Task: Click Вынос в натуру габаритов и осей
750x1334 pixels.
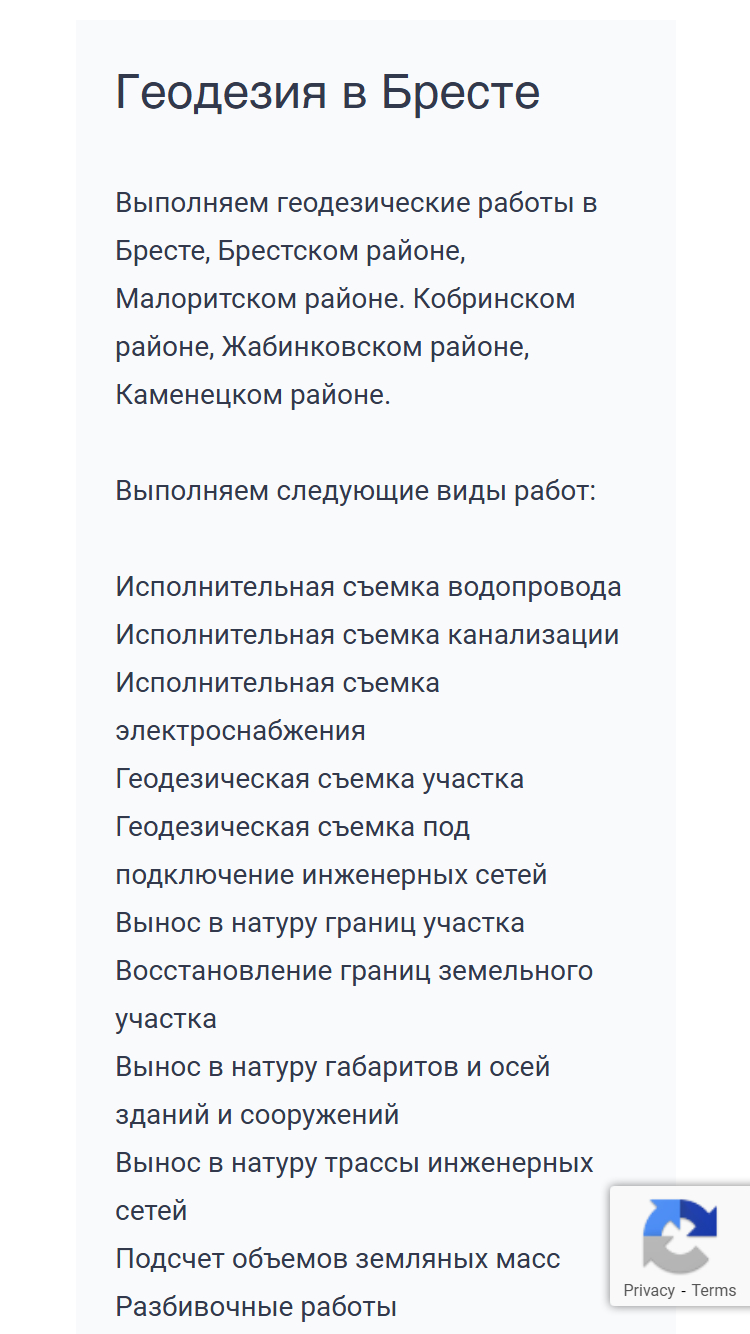Action: point(333,1067)
